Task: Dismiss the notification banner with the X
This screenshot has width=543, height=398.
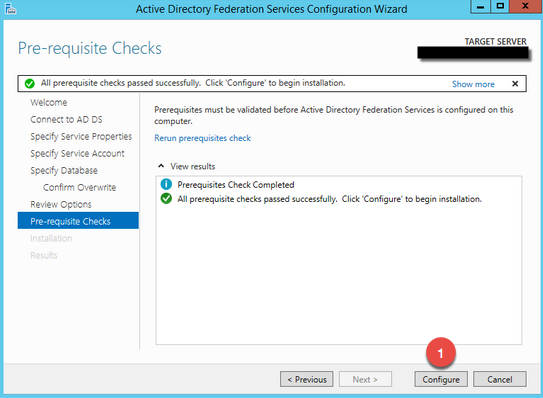Action: pyautogui.click(x=515, y=83)
